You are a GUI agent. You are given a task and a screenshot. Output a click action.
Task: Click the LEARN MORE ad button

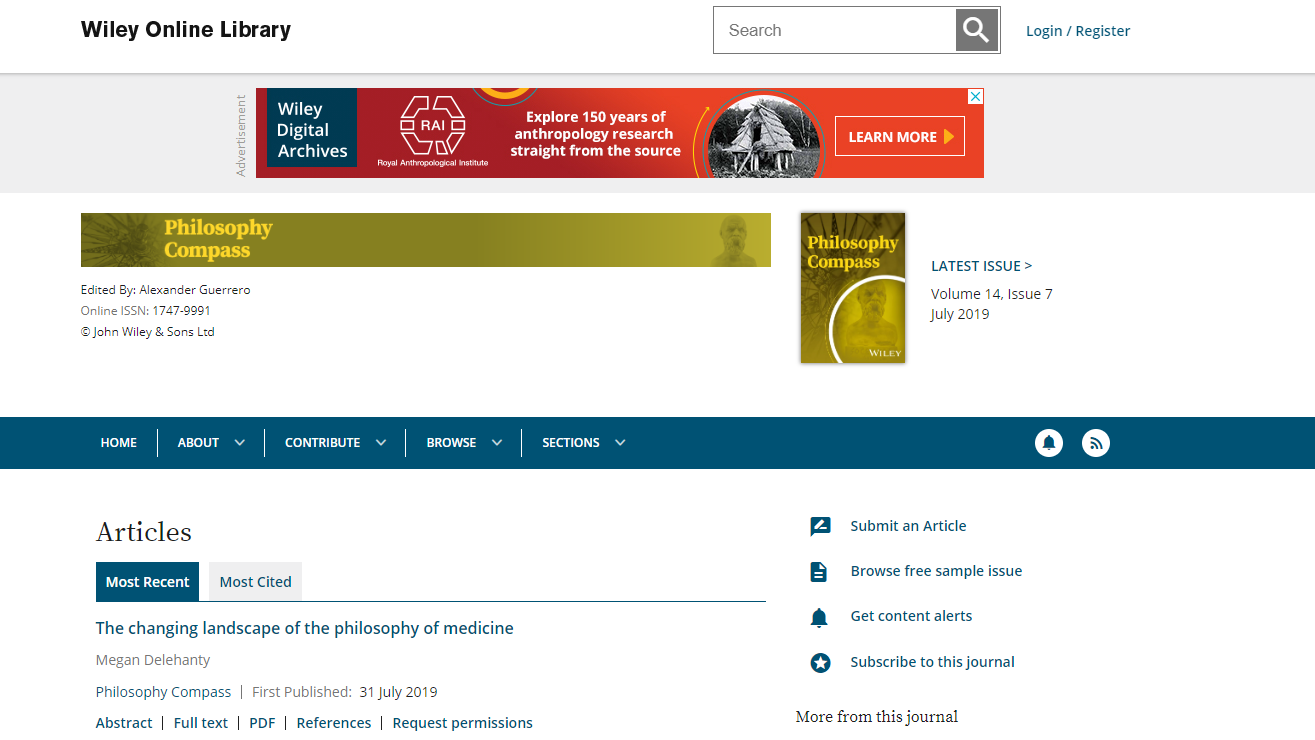pos(900,137)
